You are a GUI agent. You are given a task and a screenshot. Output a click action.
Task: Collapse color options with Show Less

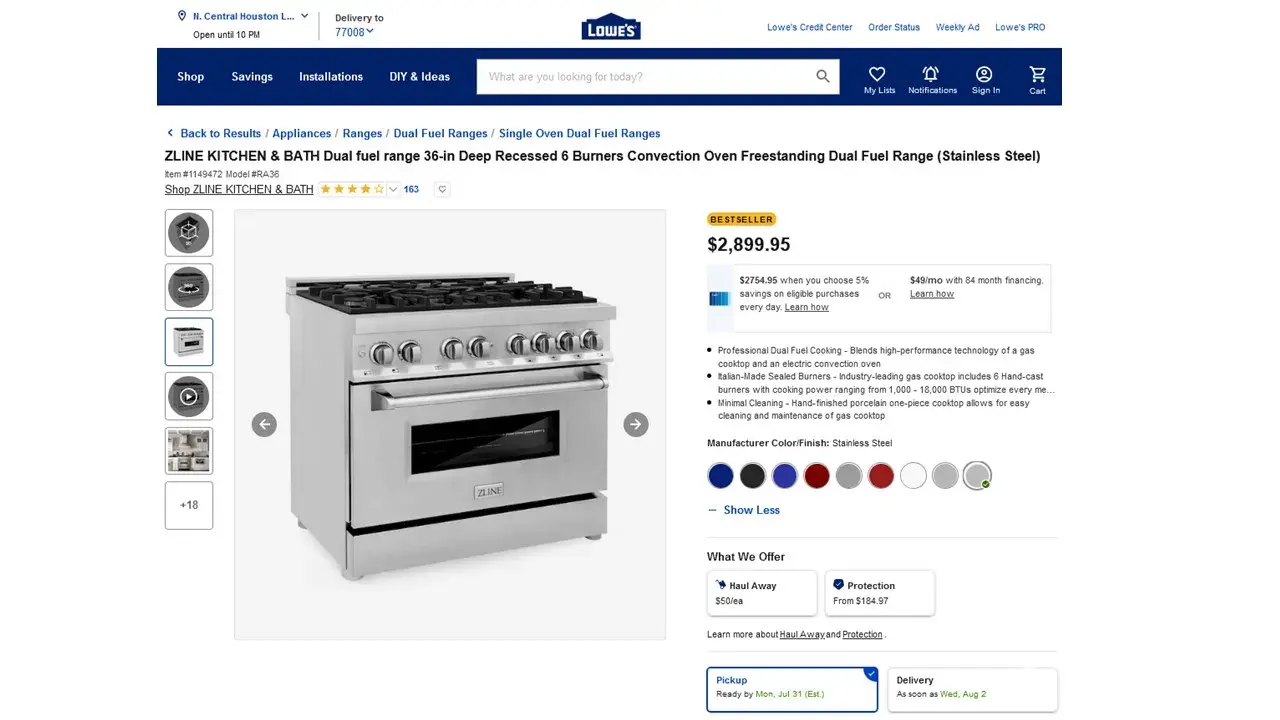[x=743, y=510]
